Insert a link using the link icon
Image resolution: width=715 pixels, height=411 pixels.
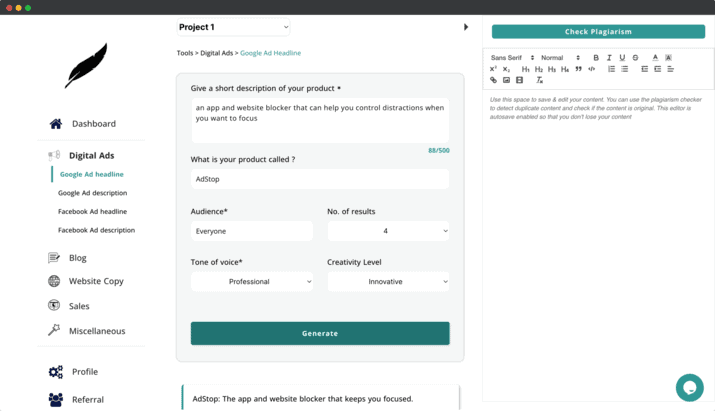[493, 80]
